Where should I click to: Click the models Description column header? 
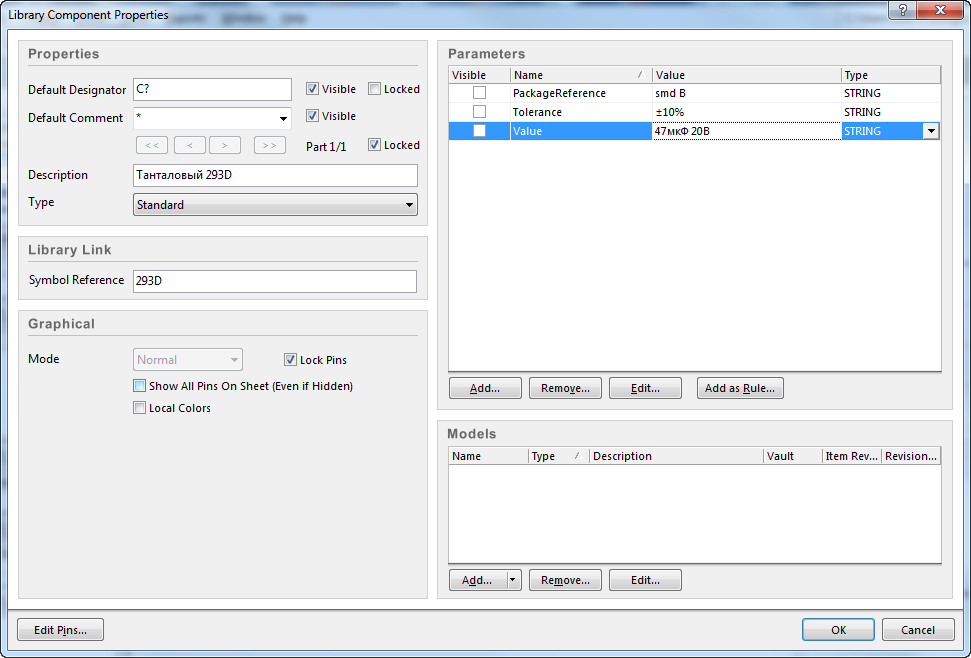tap(676, 456)
